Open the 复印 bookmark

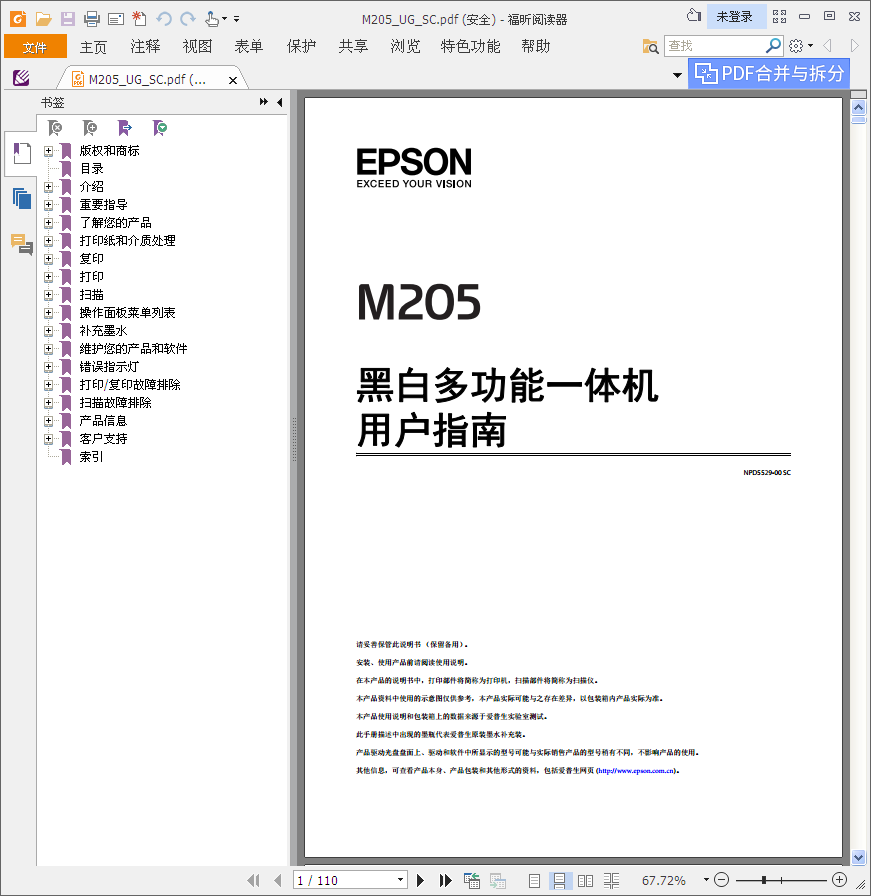[x=91, y=259]
